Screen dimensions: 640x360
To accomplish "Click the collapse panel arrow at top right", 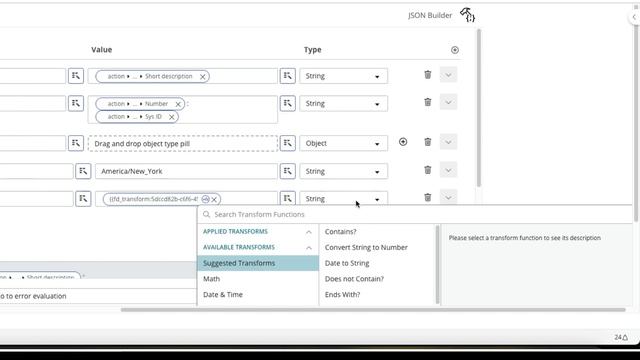I will pos(634,17).
